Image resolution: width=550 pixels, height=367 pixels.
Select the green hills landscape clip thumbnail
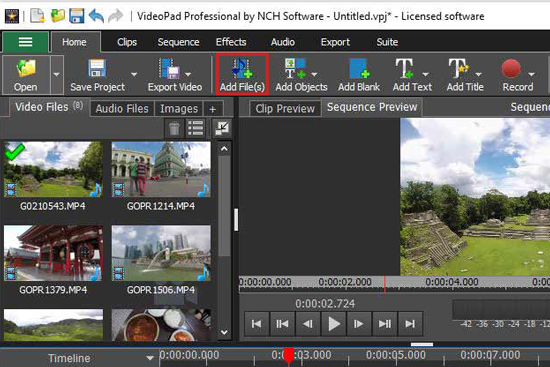coord(53,325)
